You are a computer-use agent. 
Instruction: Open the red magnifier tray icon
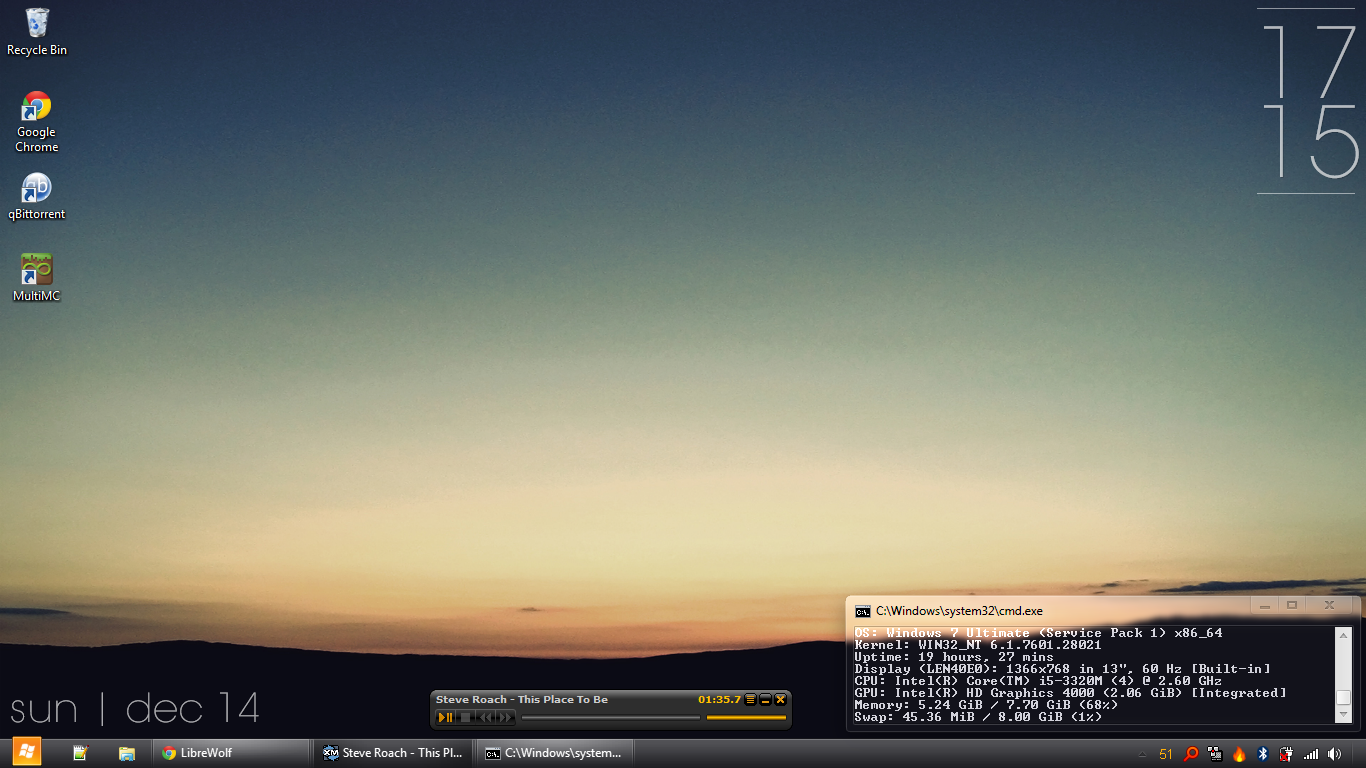pyautogui.click(x=1191, y=754)
